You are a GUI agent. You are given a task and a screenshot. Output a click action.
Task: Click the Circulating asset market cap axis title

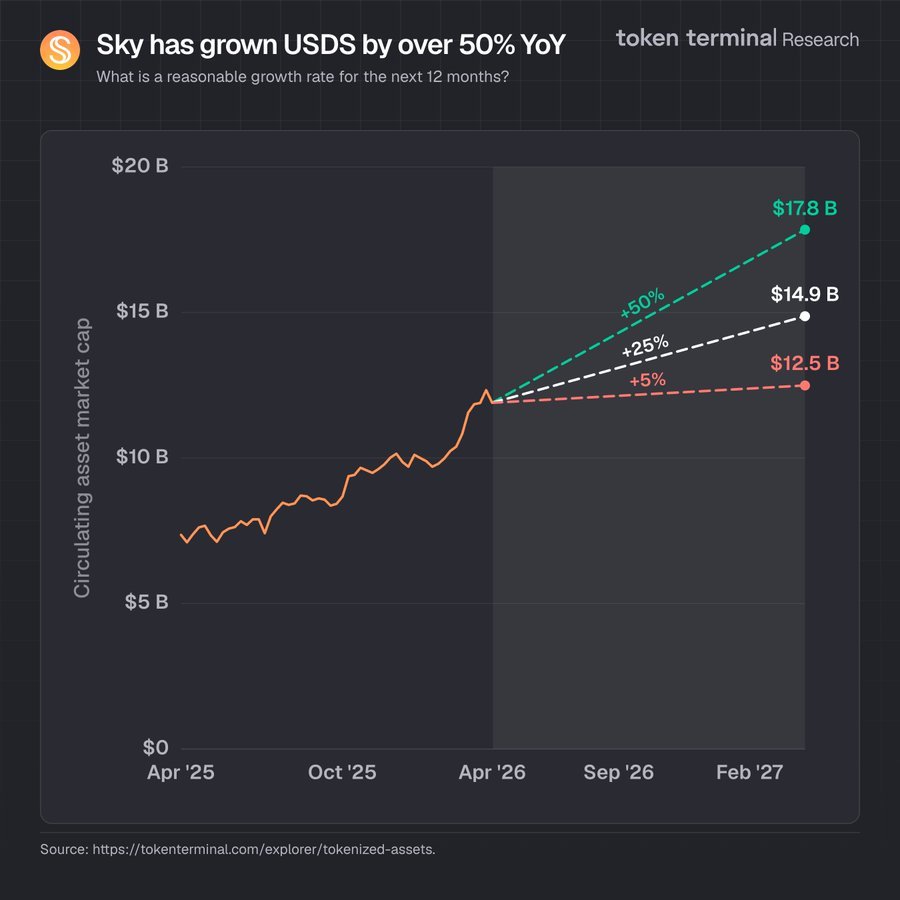point(83,457)
